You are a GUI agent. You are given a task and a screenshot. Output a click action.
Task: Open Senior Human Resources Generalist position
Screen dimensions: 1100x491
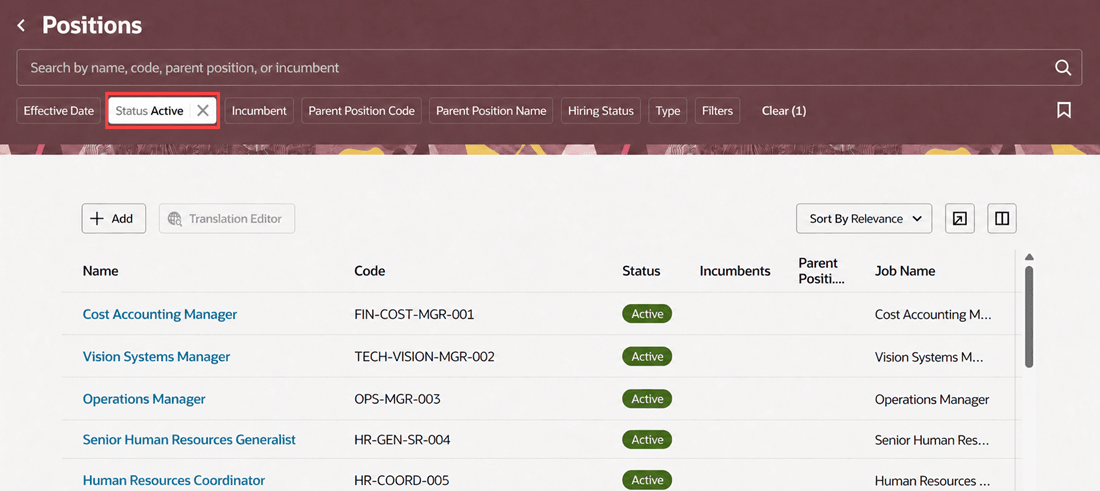tap(189, 440)
